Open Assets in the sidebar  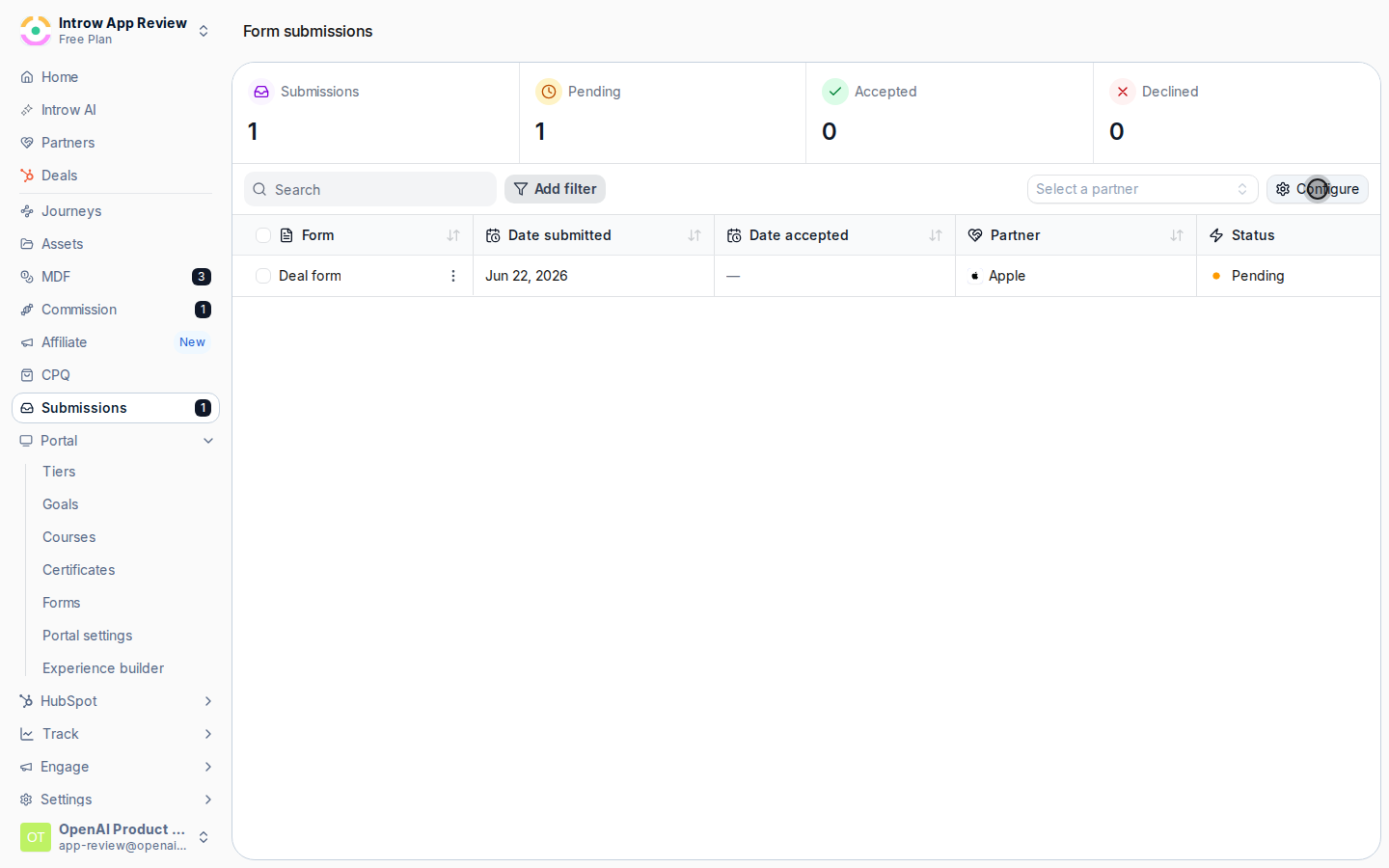pyautogui.click(x=116, y=244)
